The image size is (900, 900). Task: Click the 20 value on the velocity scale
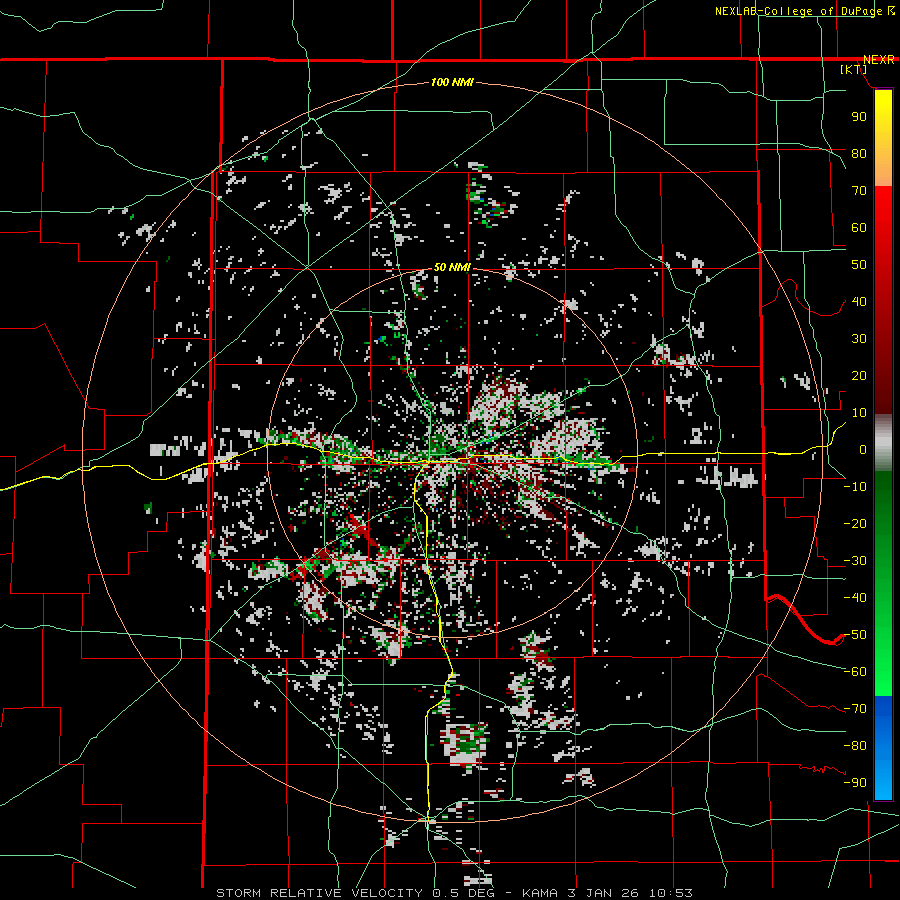[x=859, y=376]
